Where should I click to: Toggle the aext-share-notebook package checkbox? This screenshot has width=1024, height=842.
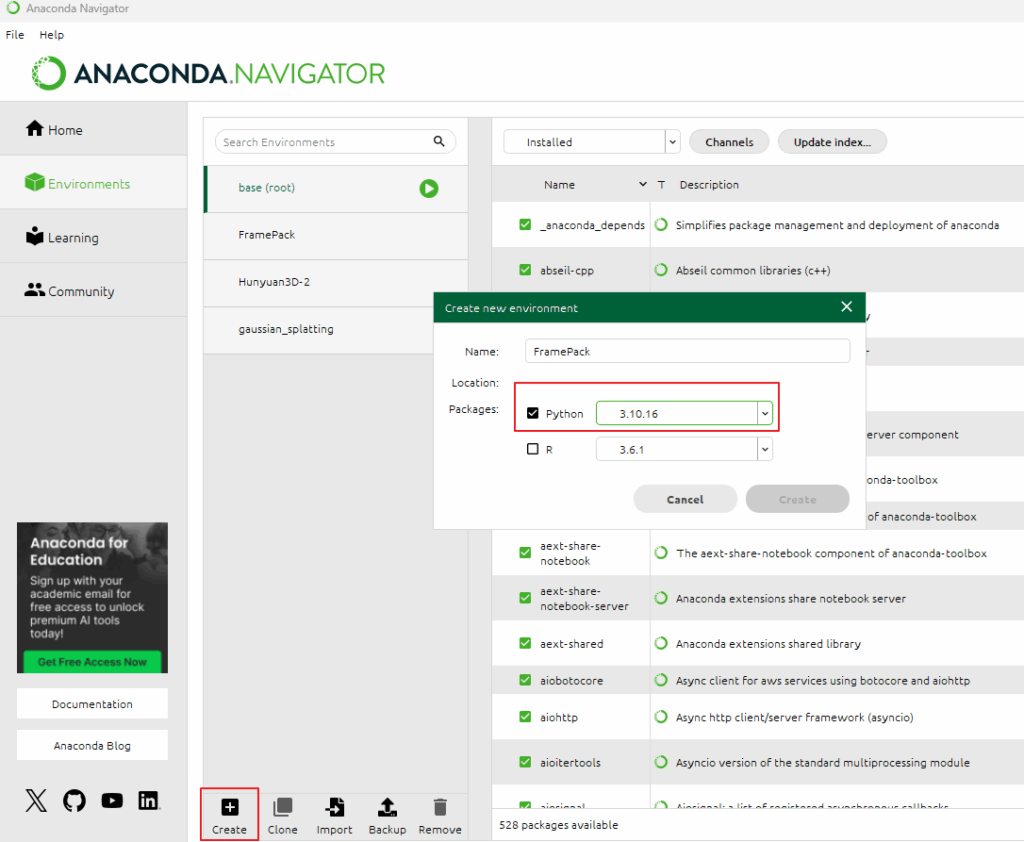click(525, 553)
